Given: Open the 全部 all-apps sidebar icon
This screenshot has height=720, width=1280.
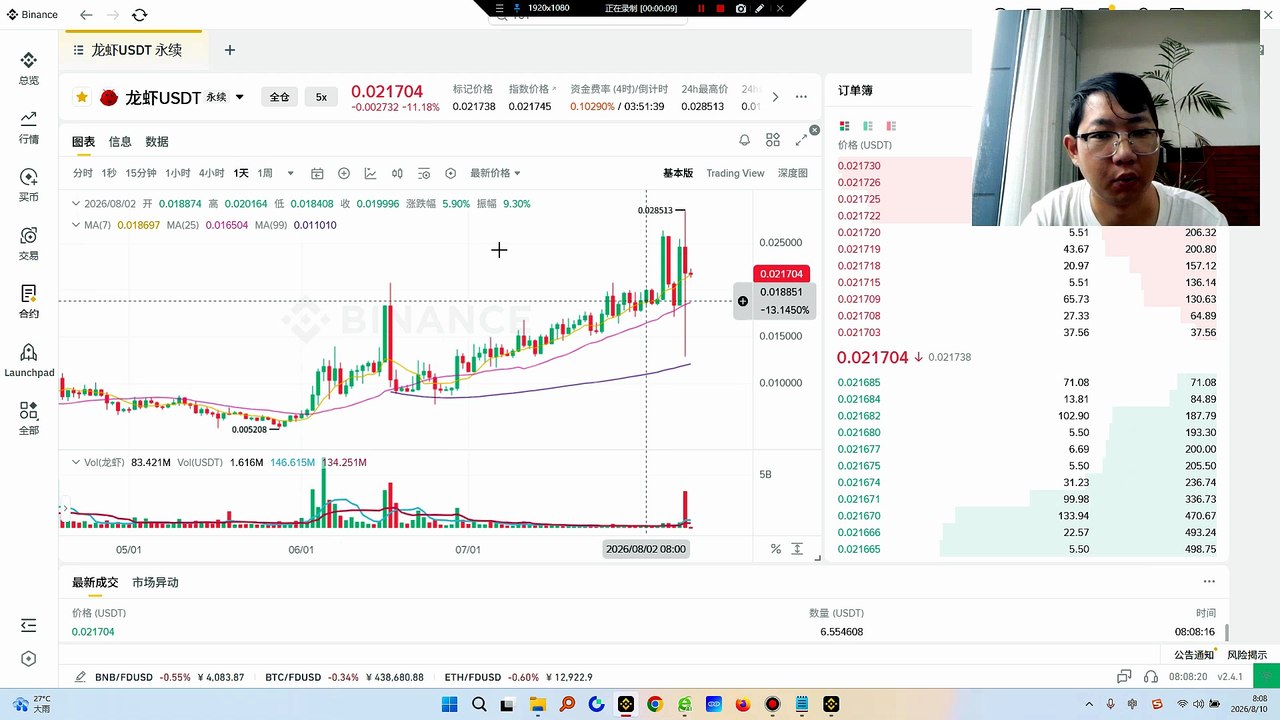Looking at the screenshot, I should pyautogui.click(x=28, y=418).
